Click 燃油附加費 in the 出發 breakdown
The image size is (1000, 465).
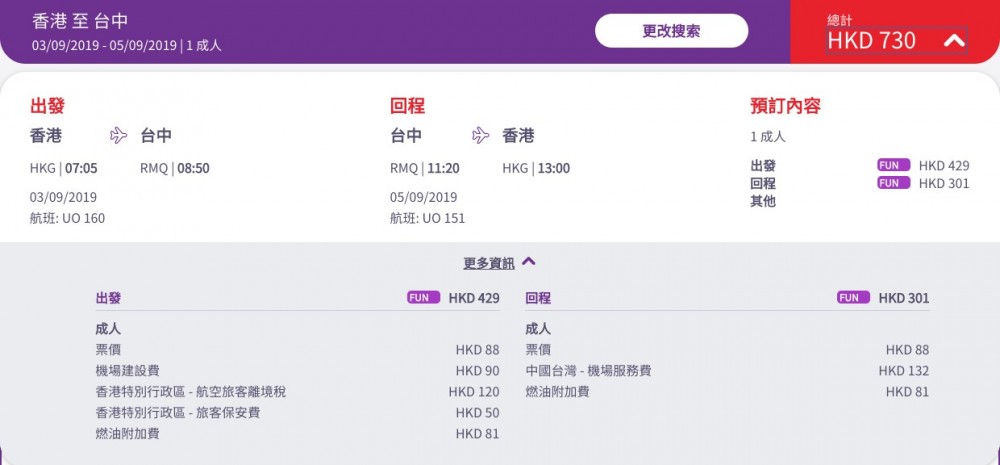point(127,434)
